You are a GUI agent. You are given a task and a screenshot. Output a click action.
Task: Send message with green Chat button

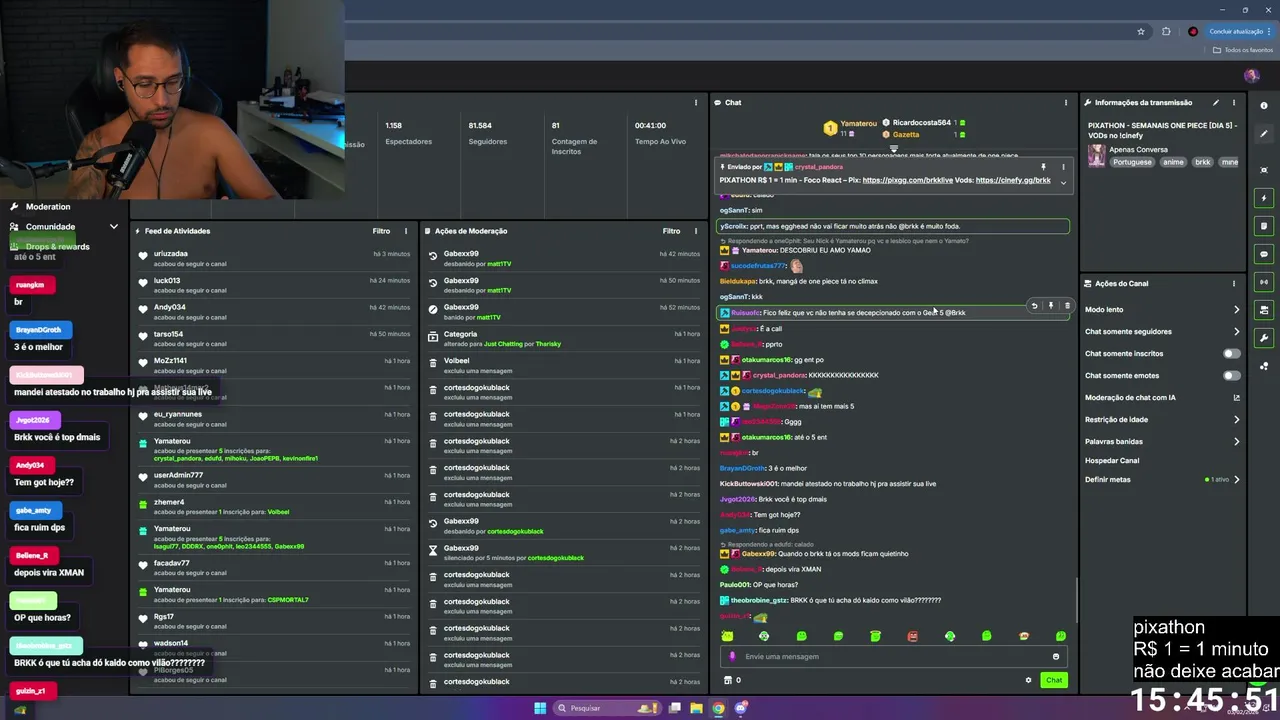tap(1054, 680)
